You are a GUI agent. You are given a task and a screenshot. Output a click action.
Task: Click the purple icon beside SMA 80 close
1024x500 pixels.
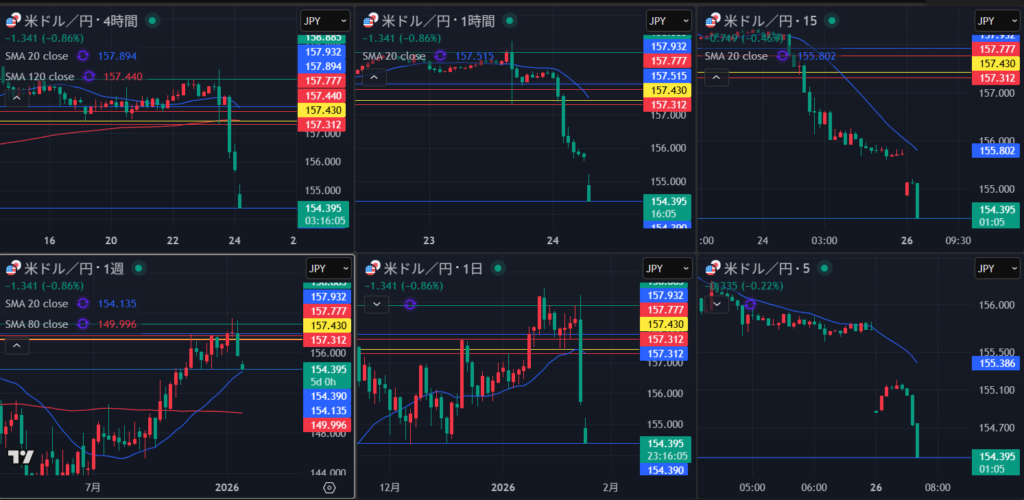[82, 324]
